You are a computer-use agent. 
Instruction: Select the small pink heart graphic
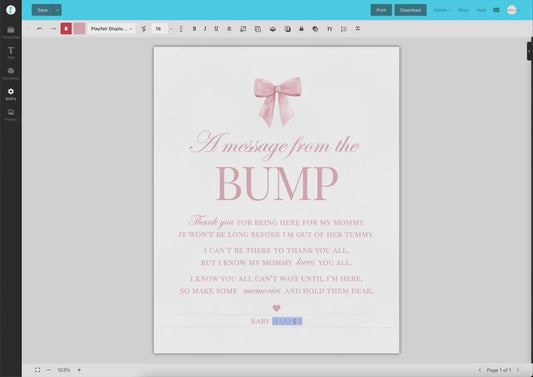276,308
